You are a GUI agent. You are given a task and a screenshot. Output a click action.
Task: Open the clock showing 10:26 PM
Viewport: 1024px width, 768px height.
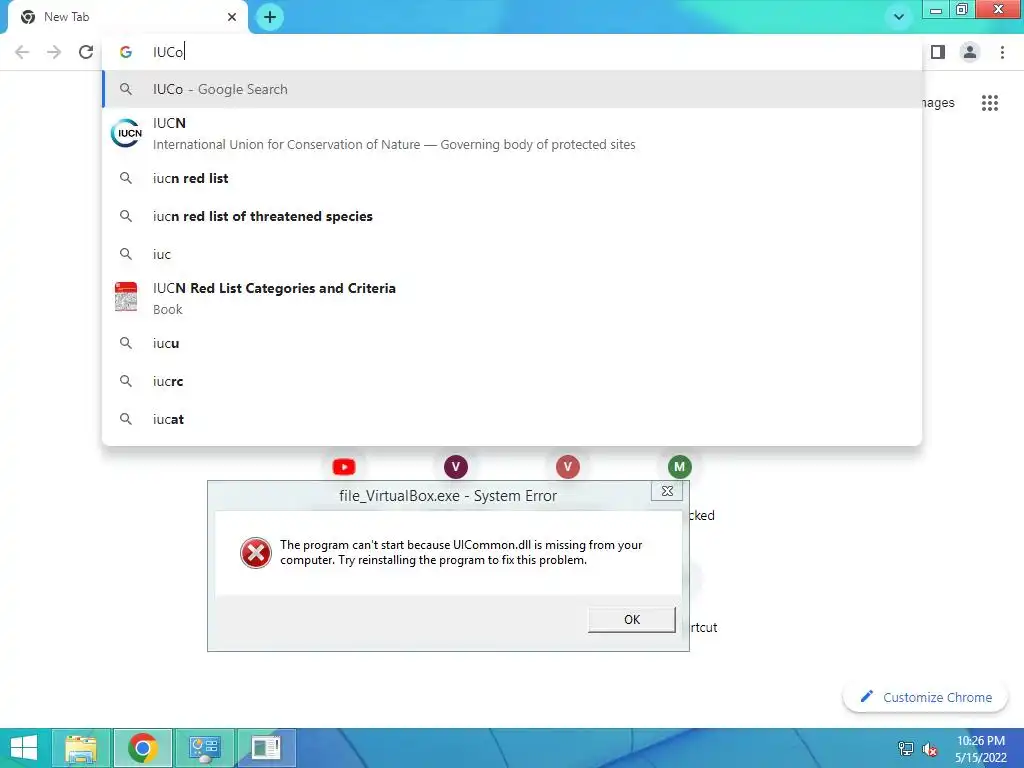[x=981, y=749]
